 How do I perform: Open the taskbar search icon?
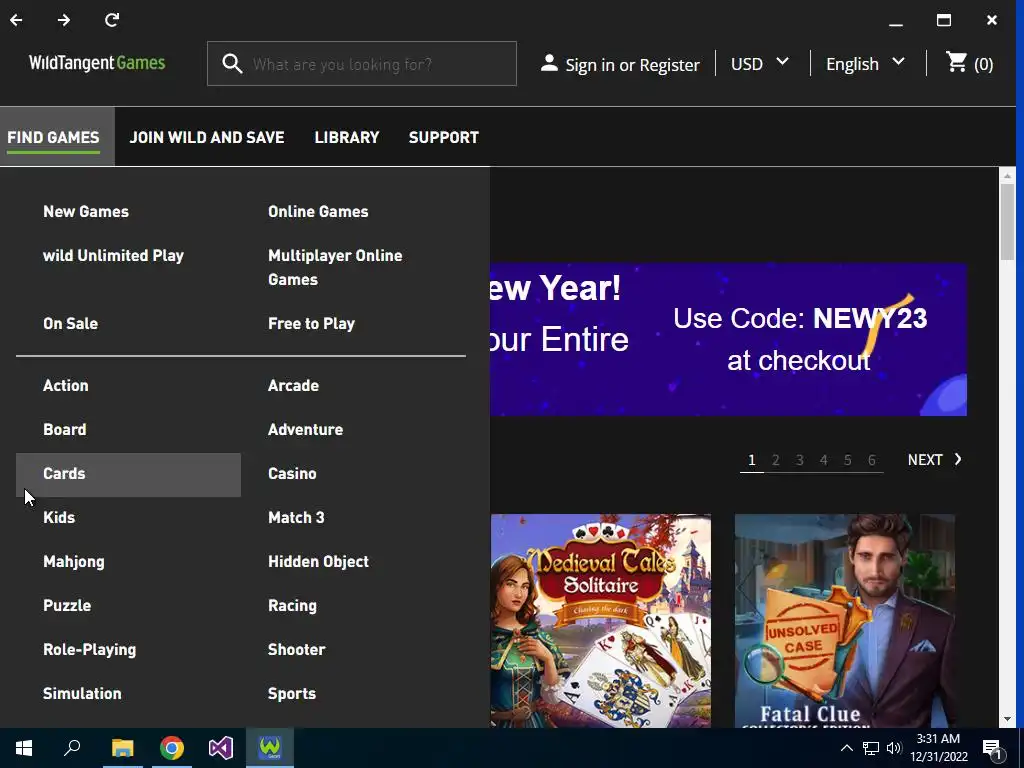point(72,748)
